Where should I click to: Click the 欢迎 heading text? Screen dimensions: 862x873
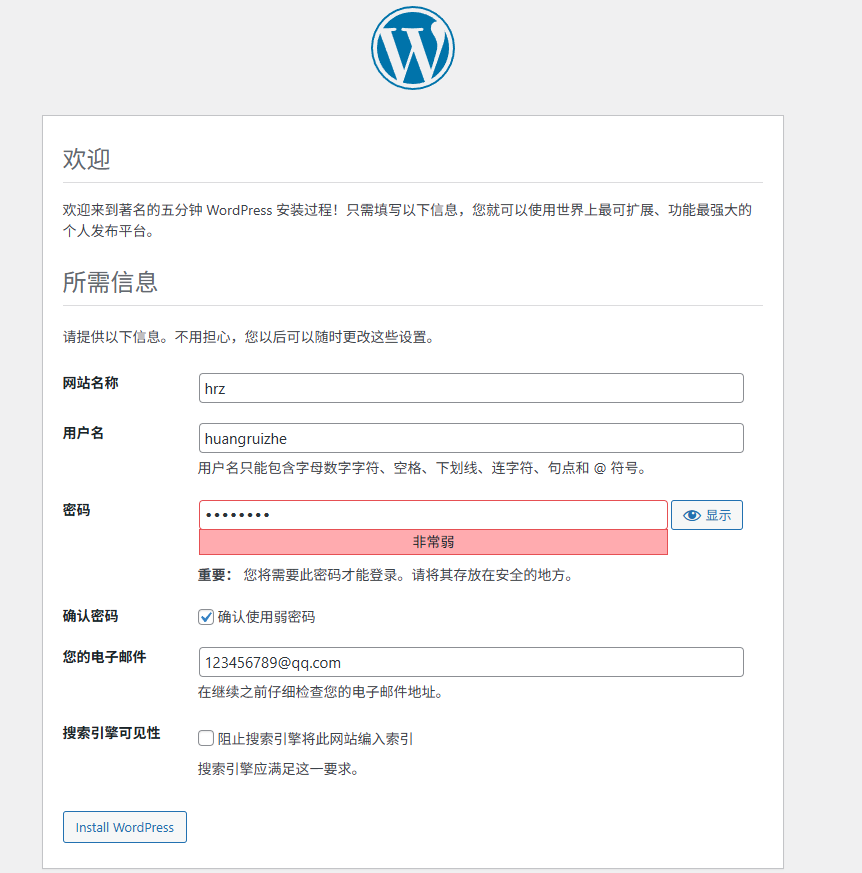pyautogui.click(x=86, y=159)
